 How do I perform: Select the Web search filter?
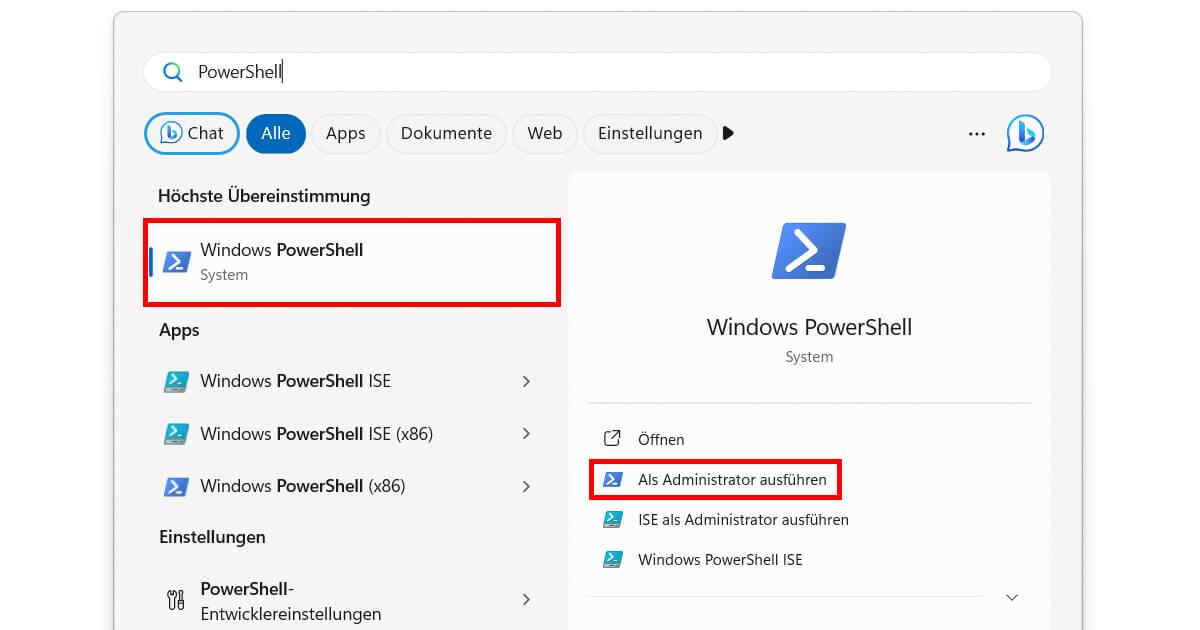pos(544,133)
